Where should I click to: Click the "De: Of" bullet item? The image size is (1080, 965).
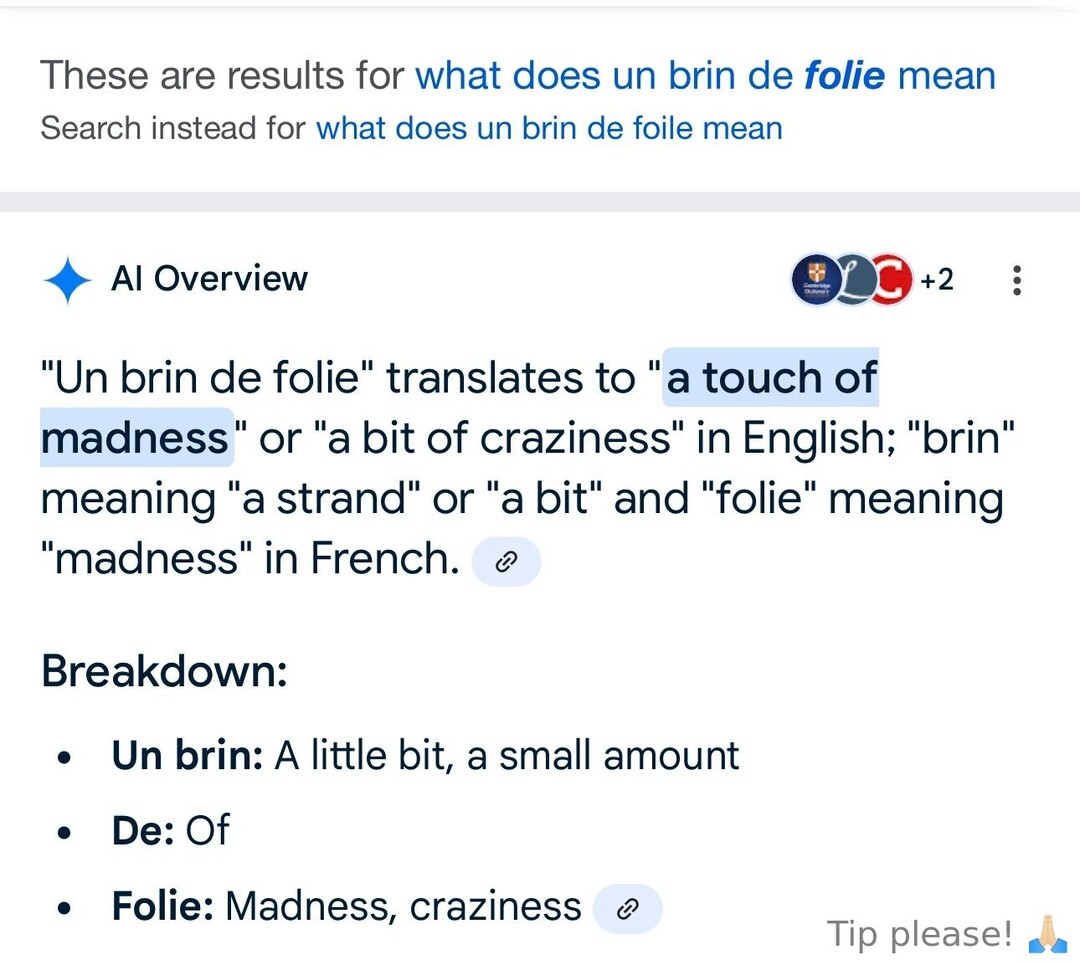coord(170,830)
